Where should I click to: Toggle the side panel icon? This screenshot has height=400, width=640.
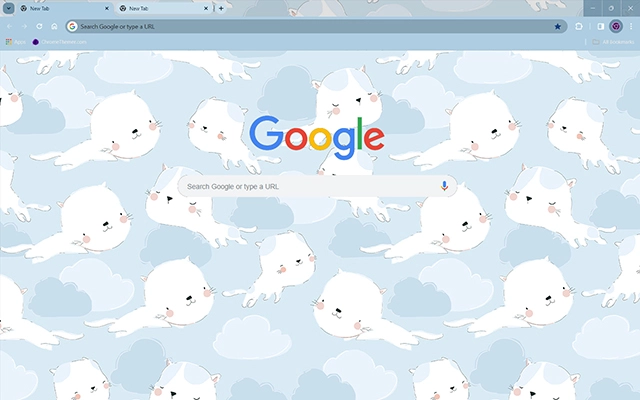click(x=600, y=27)
